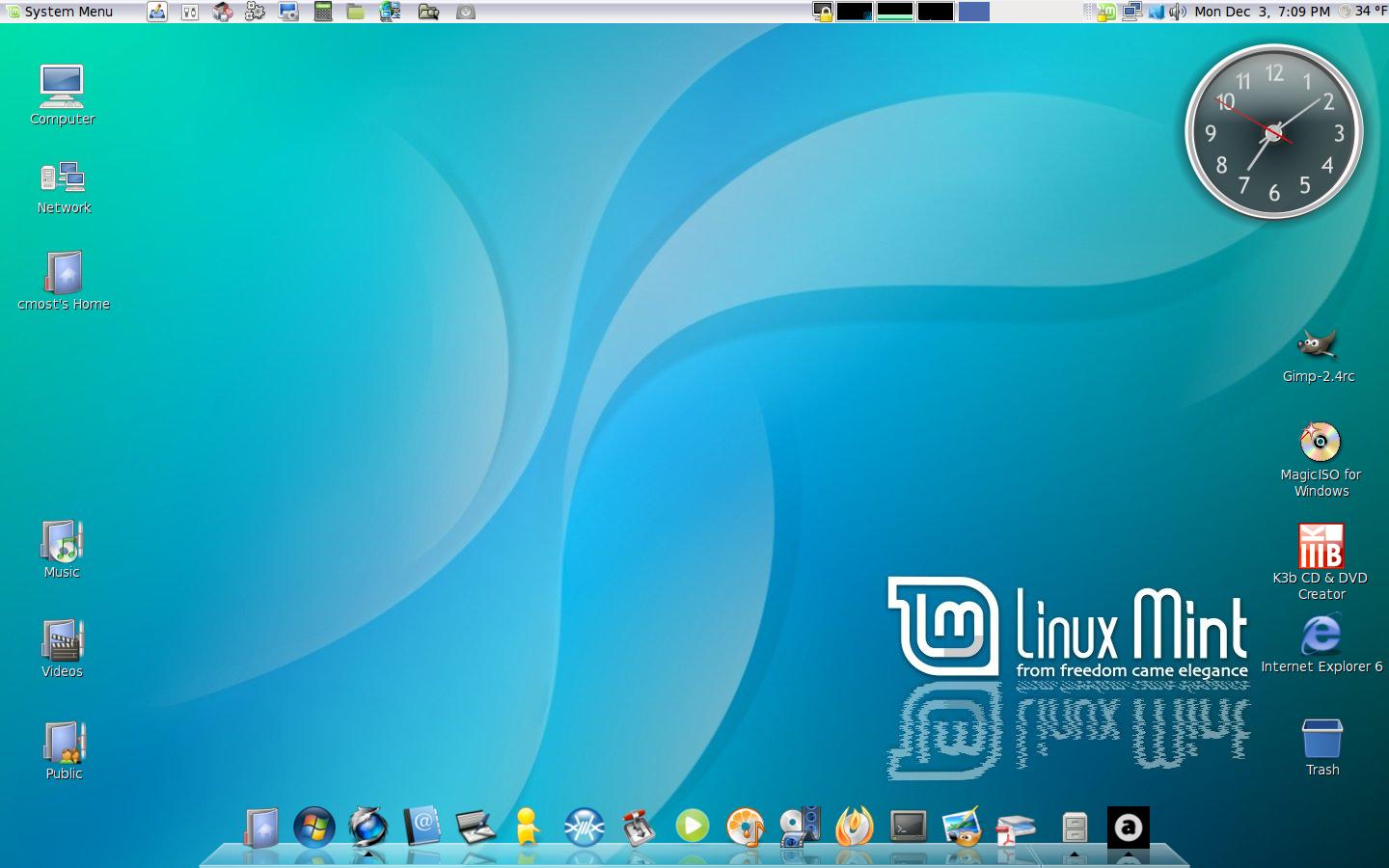
Task: Open the flame disc burner in dock
Action: point(854,827)
